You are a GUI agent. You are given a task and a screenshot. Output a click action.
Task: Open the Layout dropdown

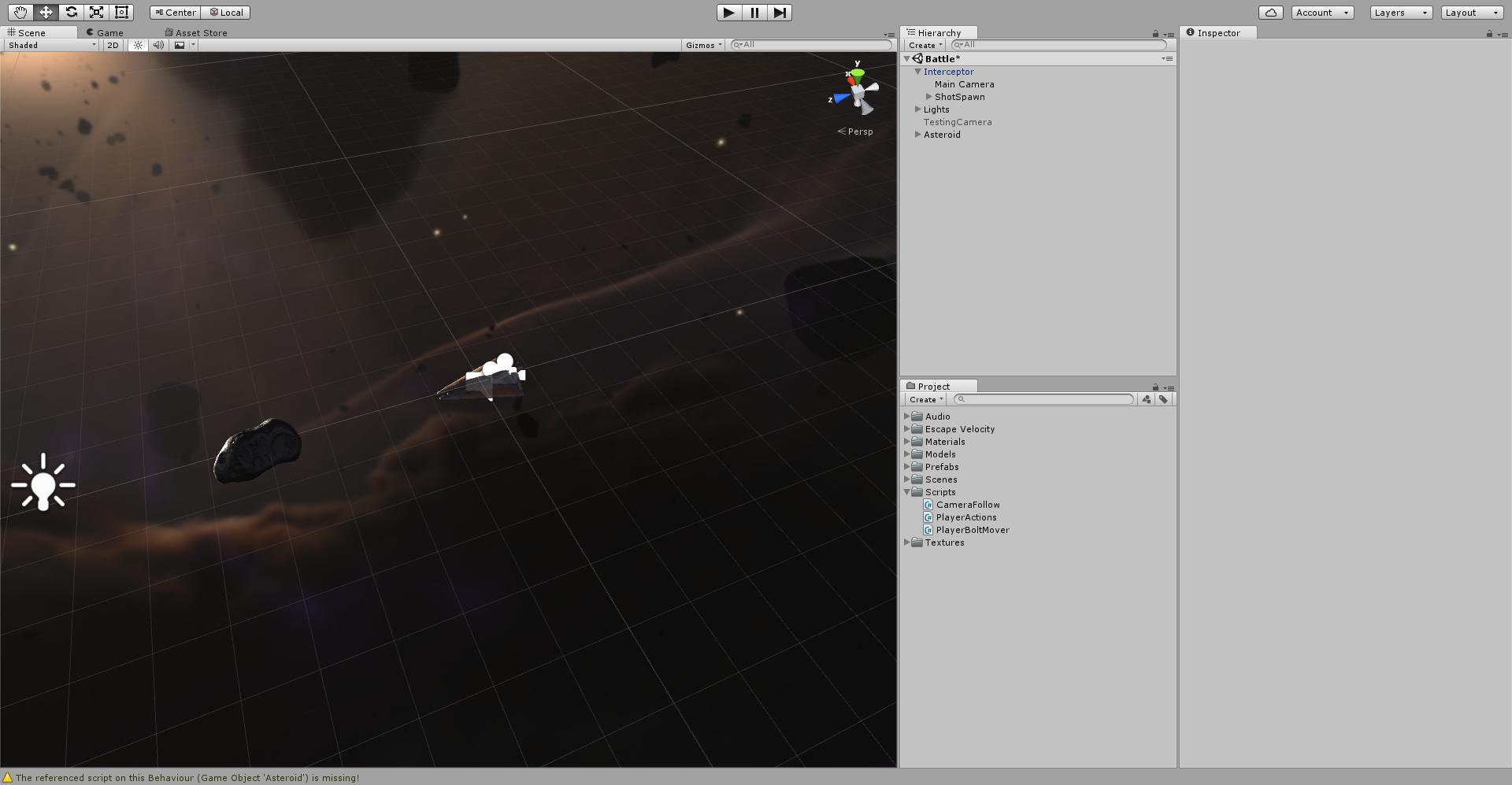pos(1472,13)
